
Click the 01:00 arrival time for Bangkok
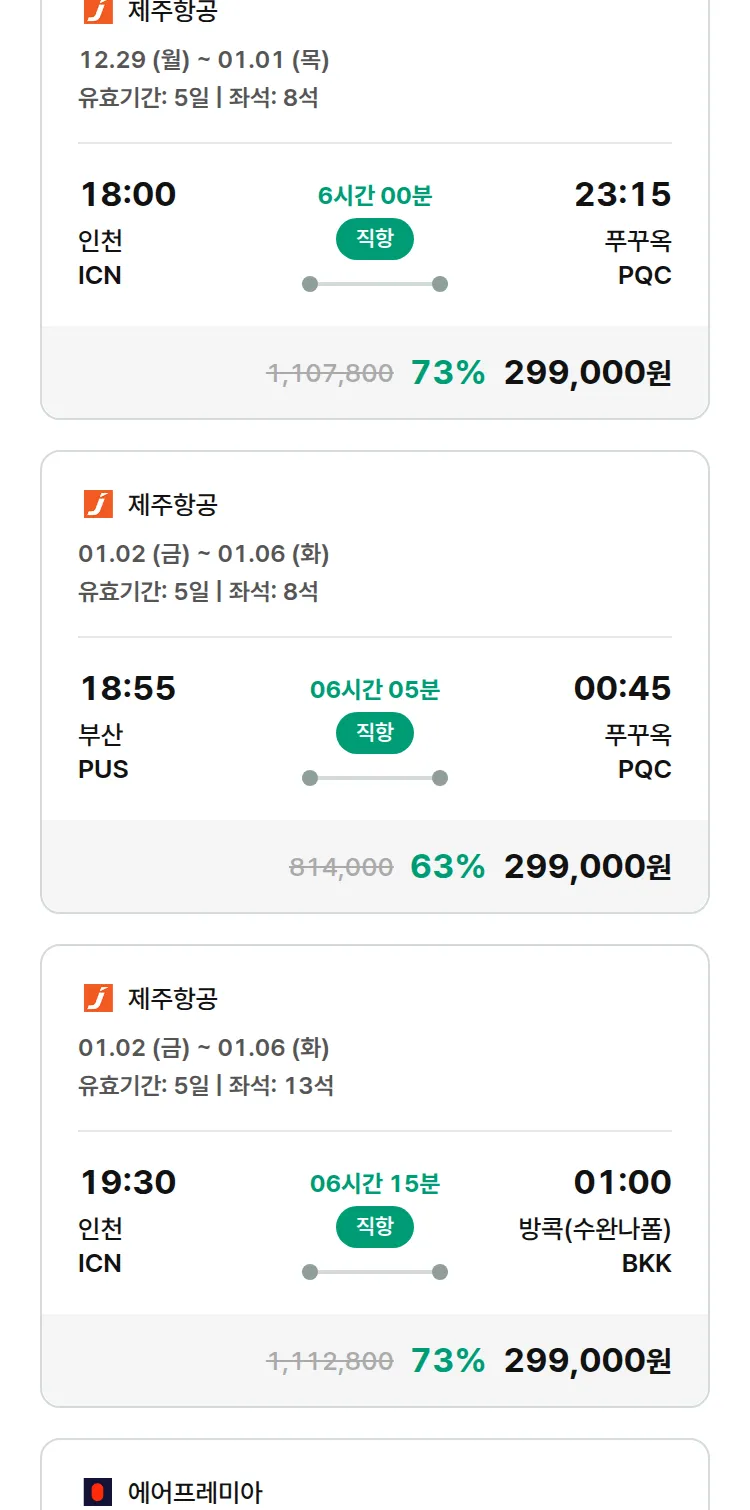tap(622, 1182)
